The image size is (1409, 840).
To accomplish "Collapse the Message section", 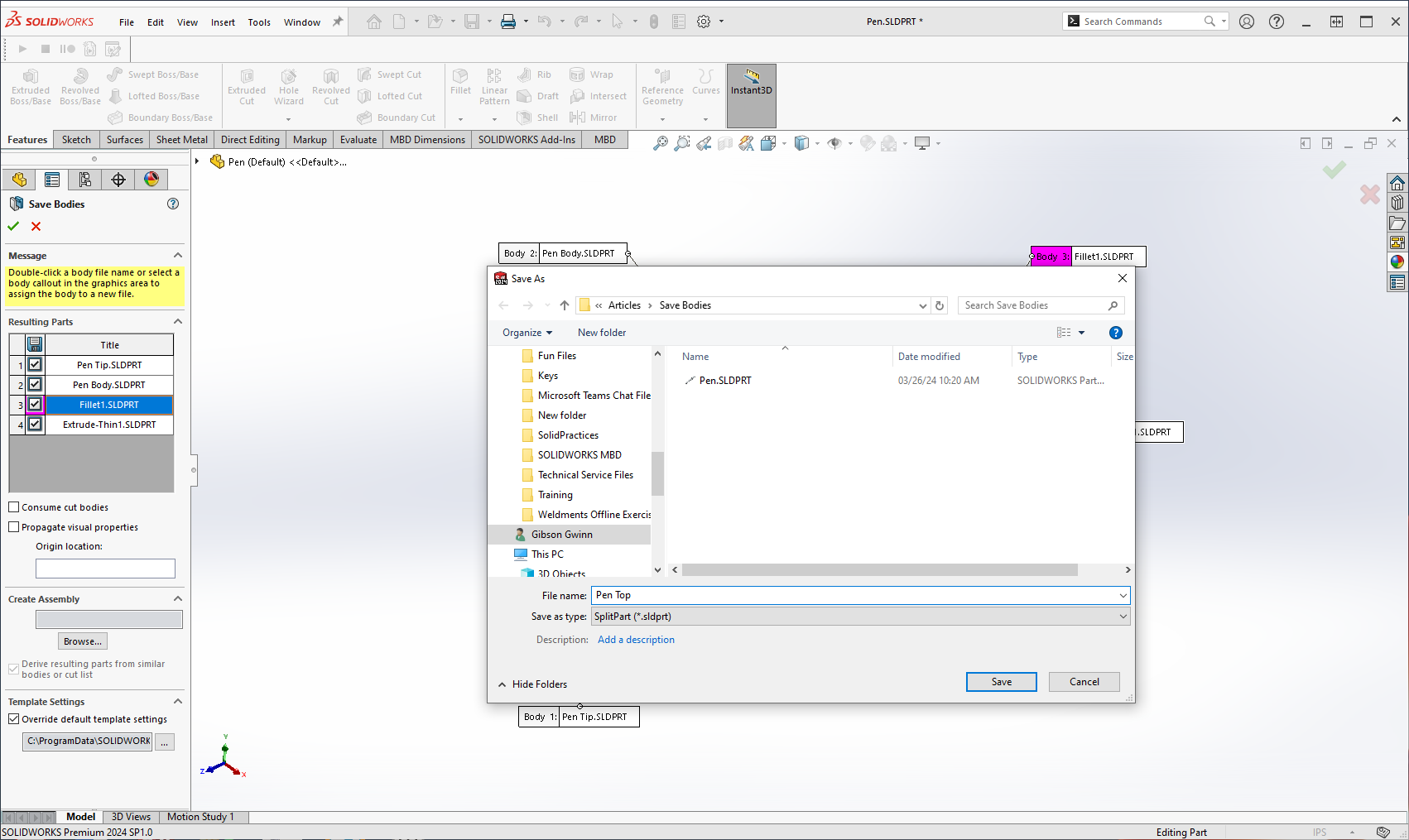I will point(177,256).
